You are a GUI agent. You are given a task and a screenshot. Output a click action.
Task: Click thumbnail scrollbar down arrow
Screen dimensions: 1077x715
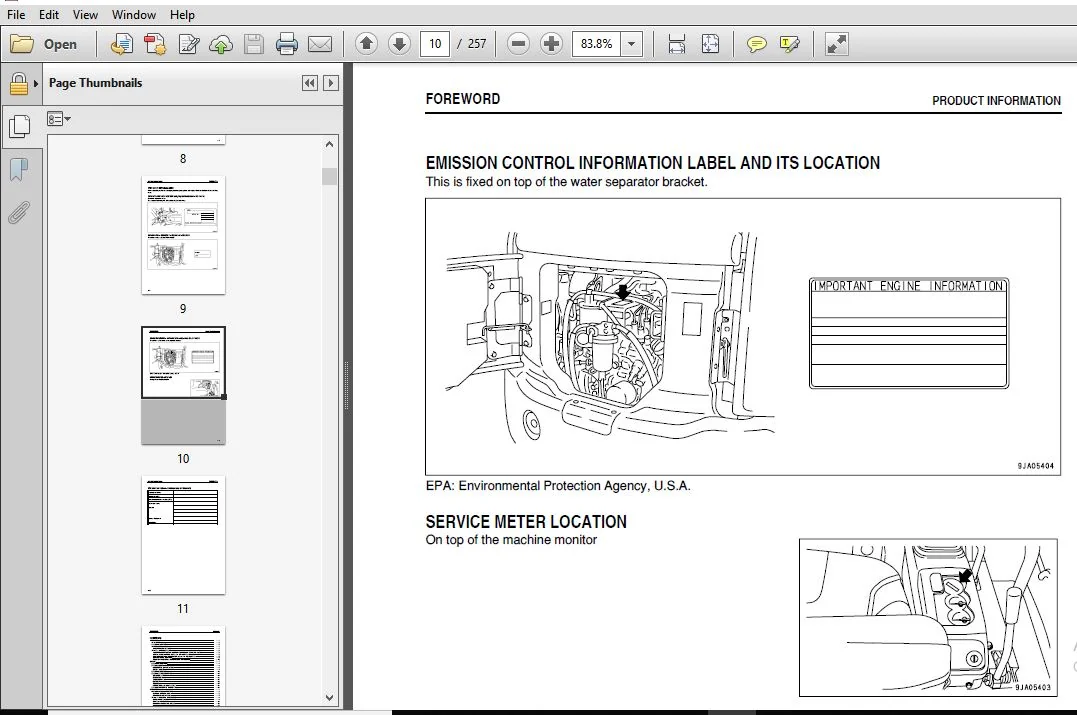pyautogui.click(x=329, y=697)
